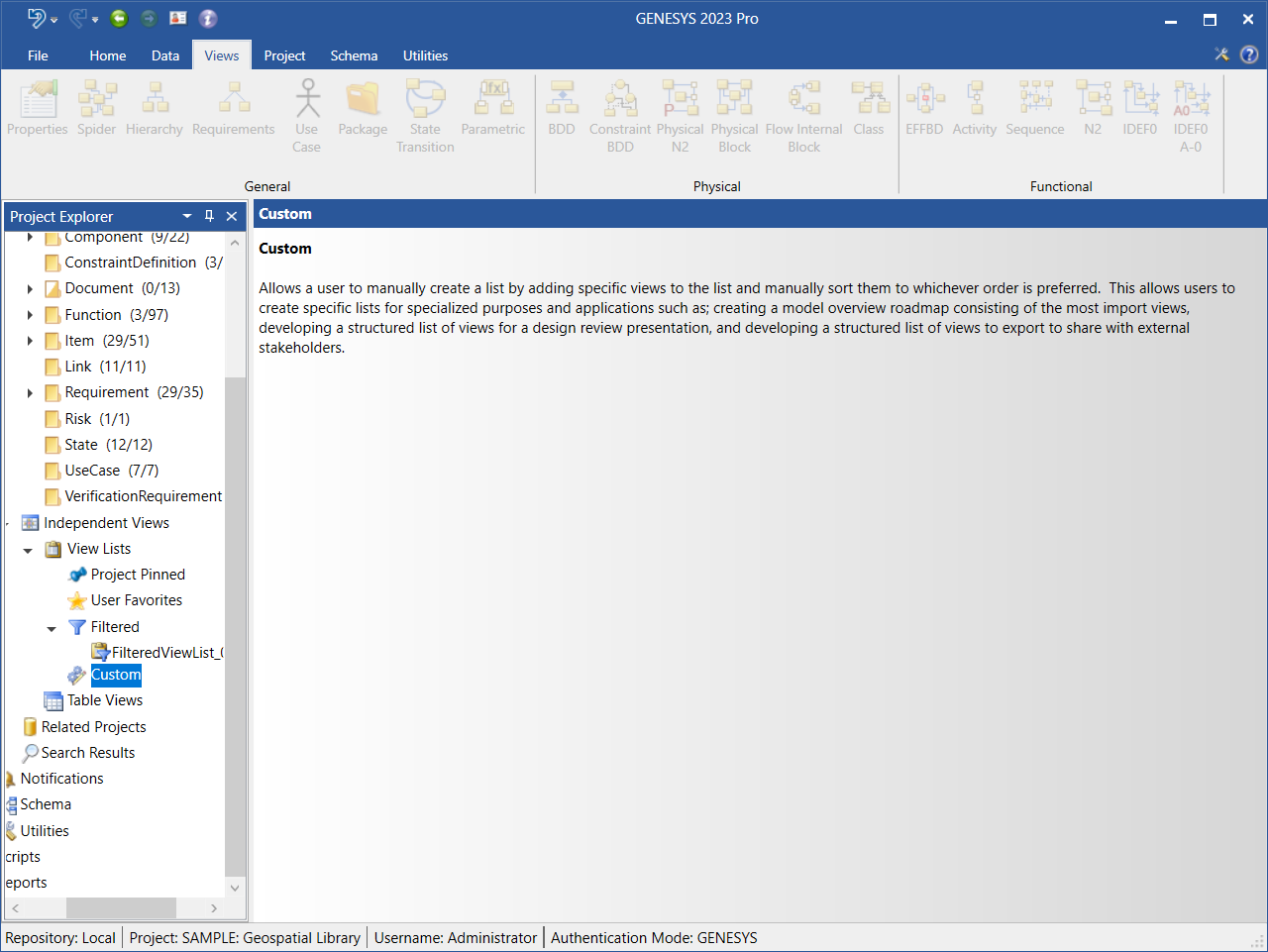Image resolution: width=1268 pixels, height=952 pixels.
Task: Collapse the View Lists tree node
Action: click(28, 550)
